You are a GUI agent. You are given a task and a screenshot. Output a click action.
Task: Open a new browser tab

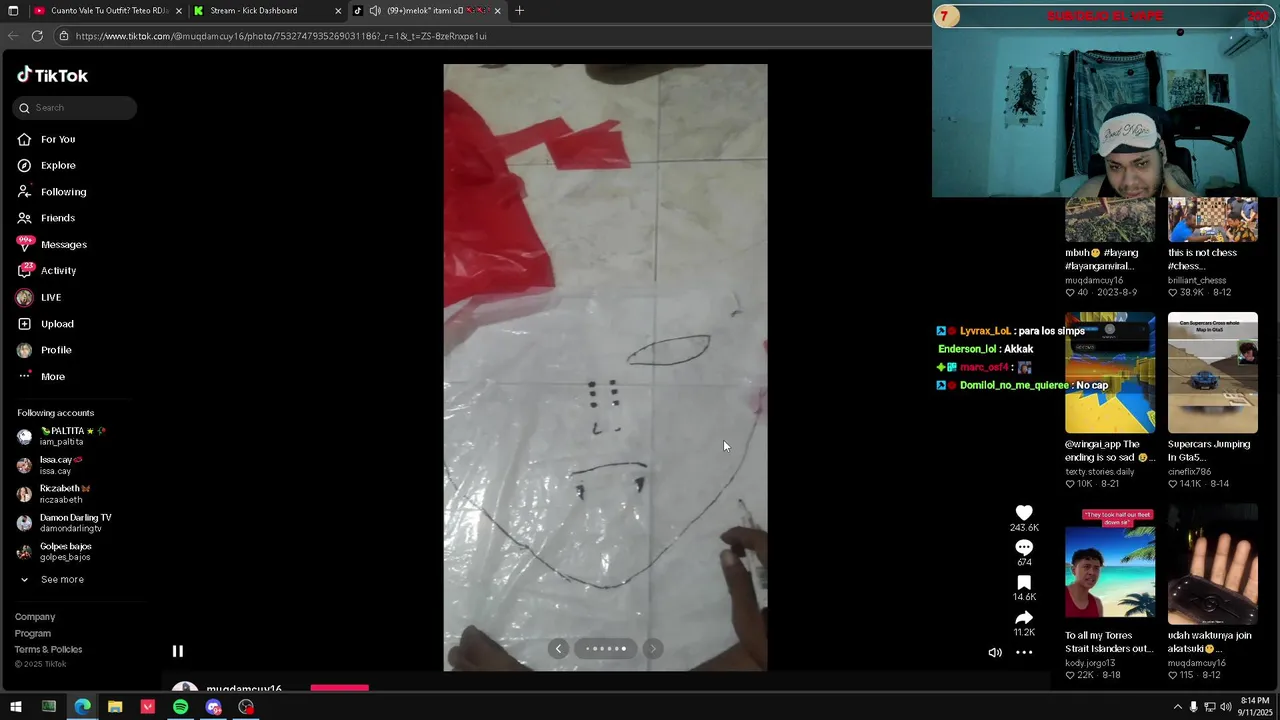tap(519, 11)
